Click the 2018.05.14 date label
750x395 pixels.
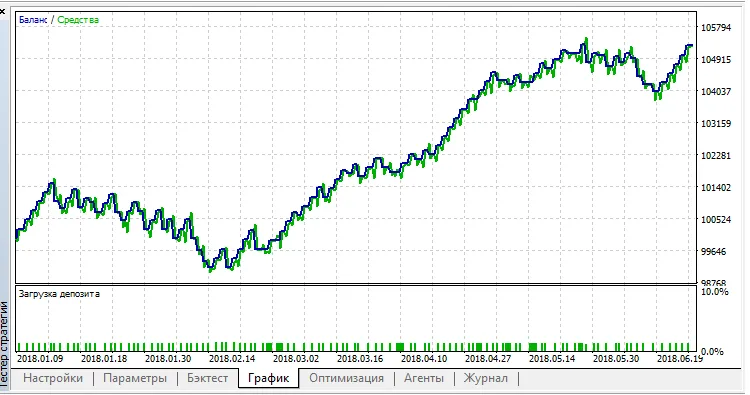click(x=552, y=358)
